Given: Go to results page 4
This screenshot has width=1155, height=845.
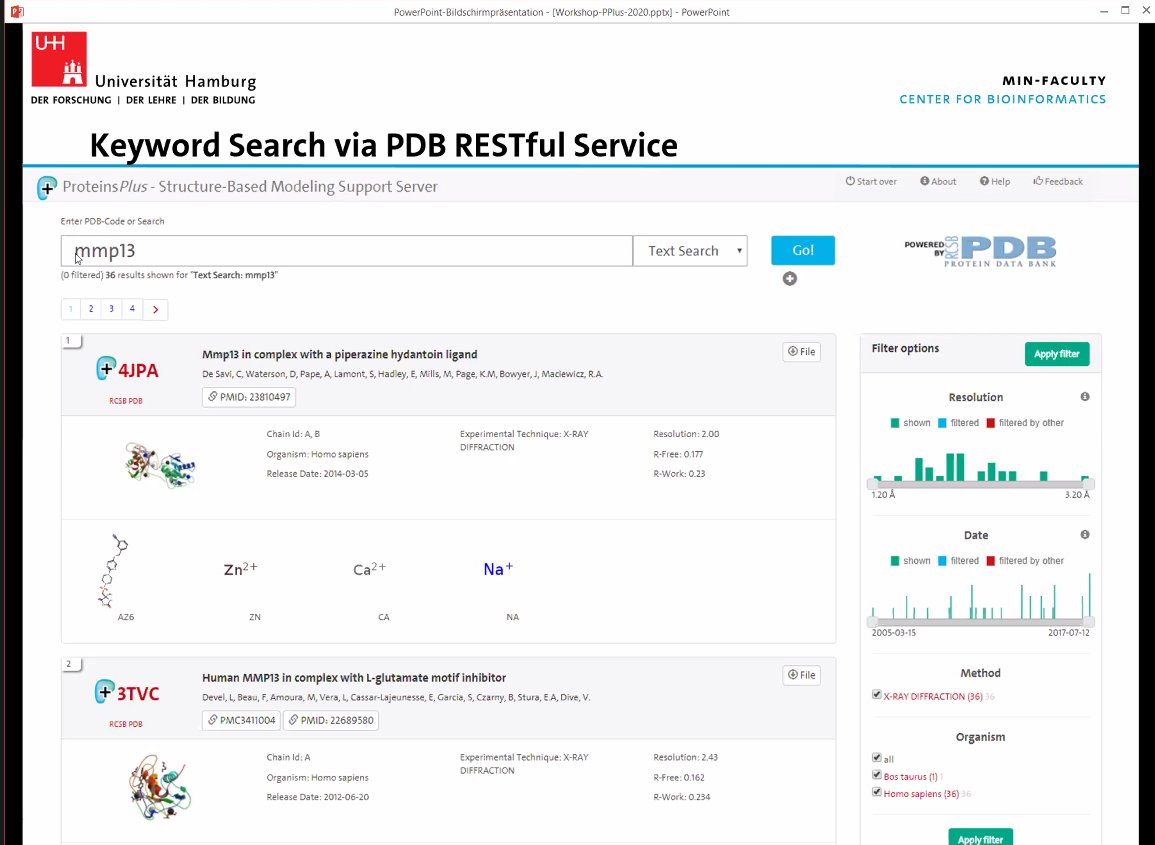Looking at the screenshot, I should [133, 309].
